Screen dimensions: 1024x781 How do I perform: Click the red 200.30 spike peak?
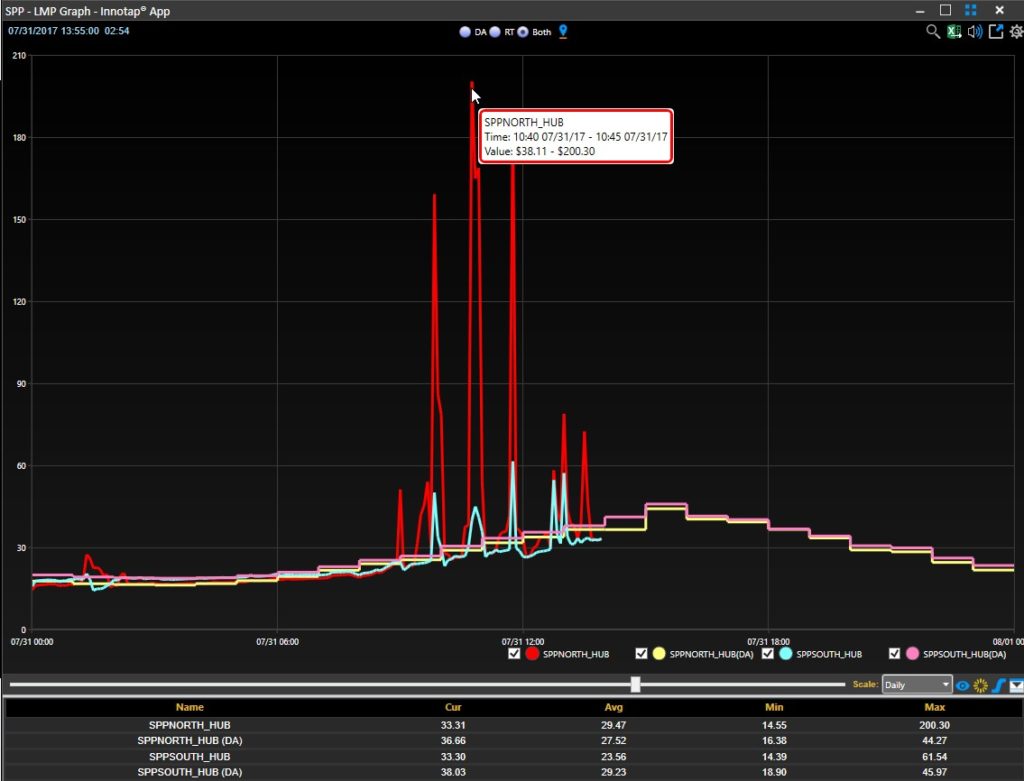coord(472,84)
